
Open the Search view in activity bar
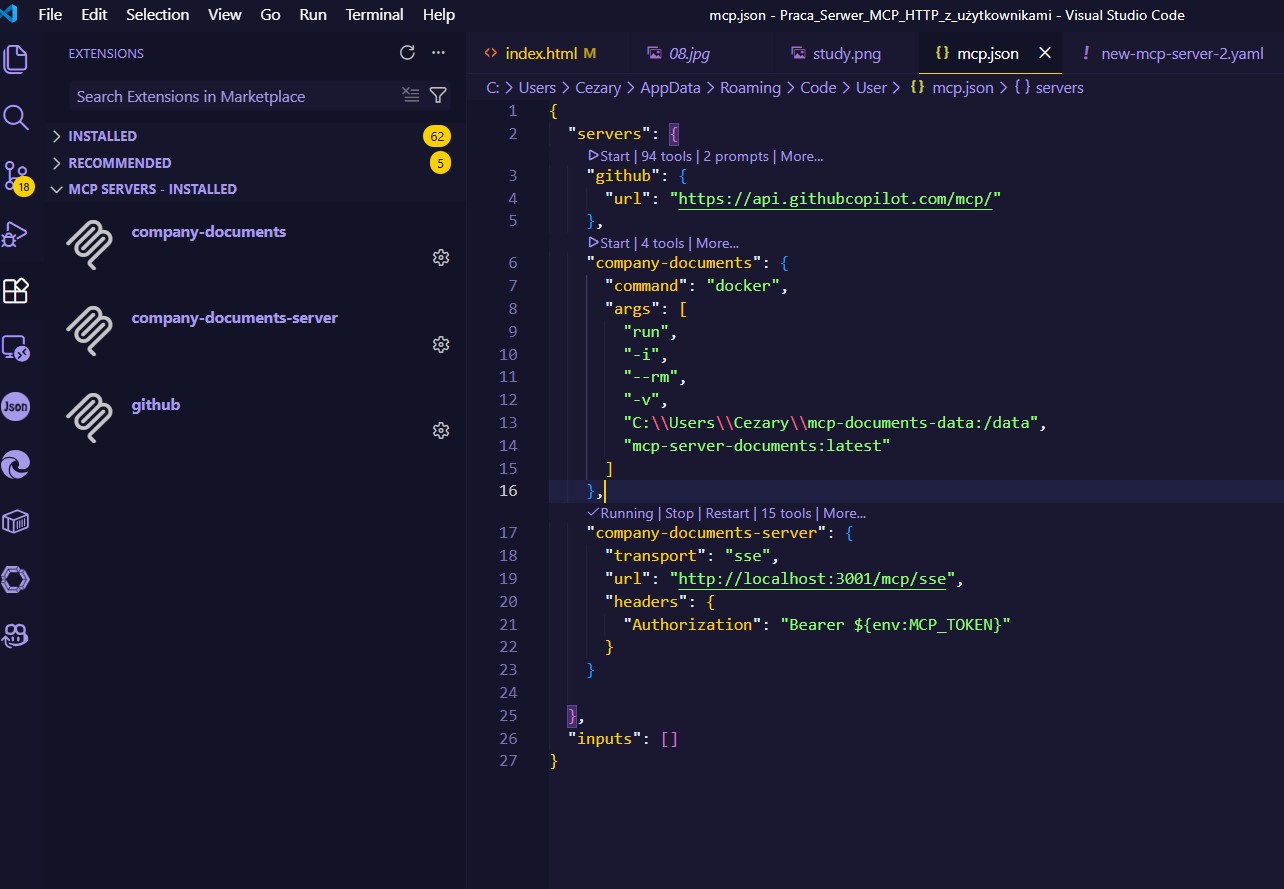tap(16, 118)
